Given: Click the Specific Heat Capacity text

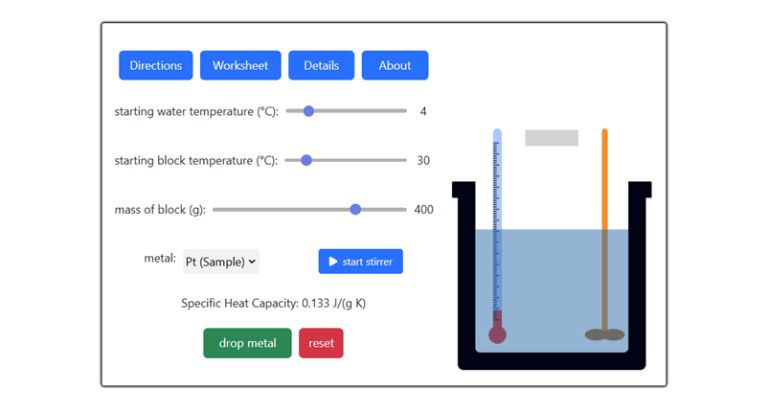Looking at the screenshot, I should point(273,303).
